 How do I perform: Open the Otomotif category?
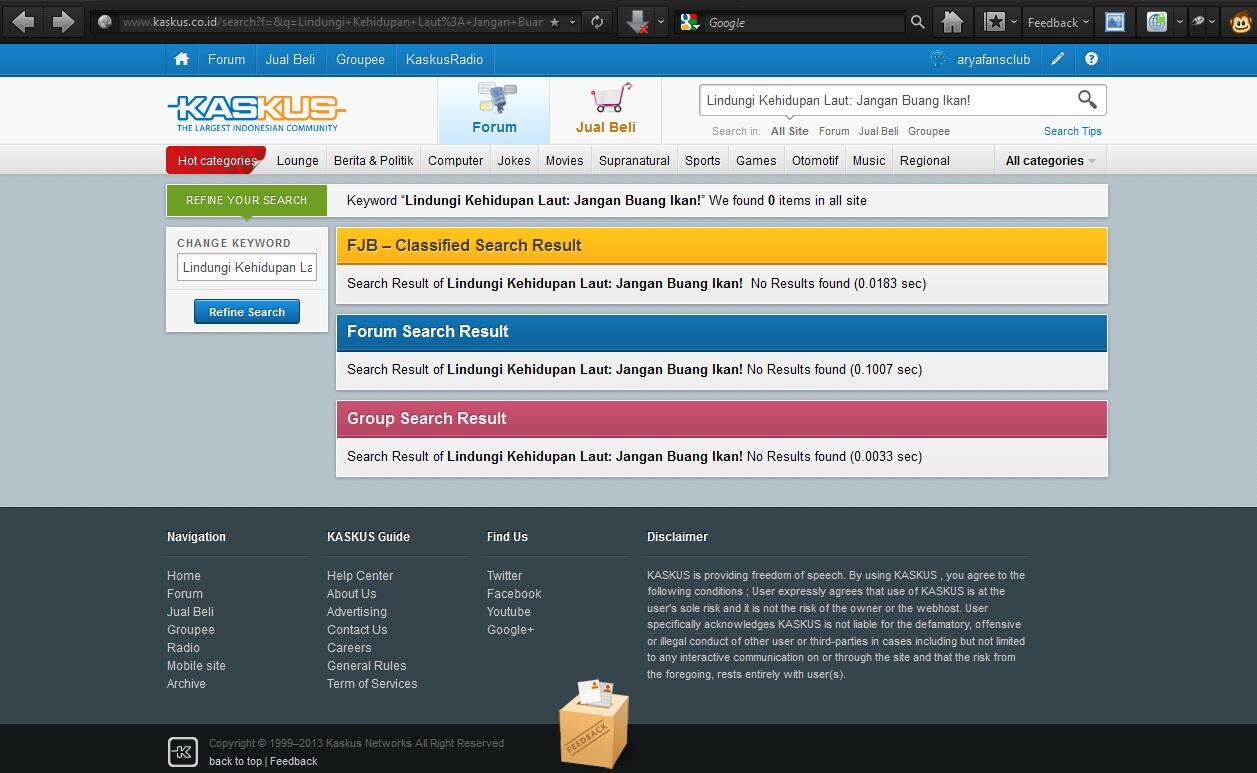click(x=815, y=160)
